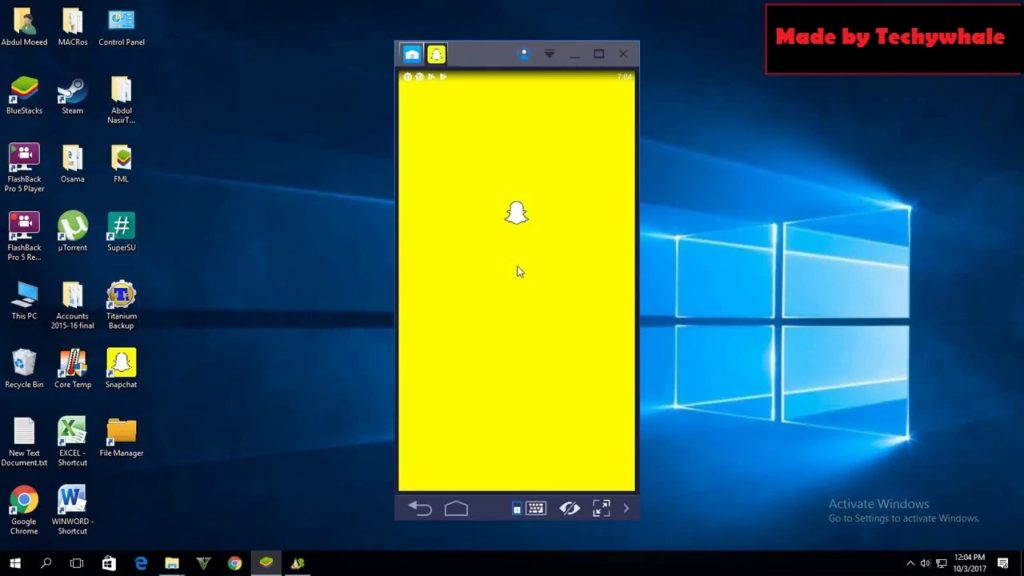Open Microsoft Store from the taskbar
Image resolution: width=1024 pixels, height=576 pixels.
[x=108, y=563]
